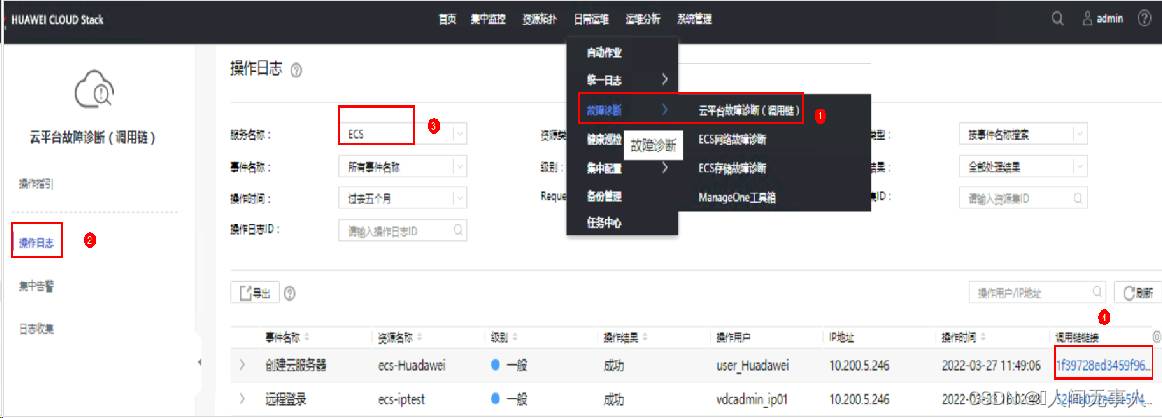
Task: Open 集中监控 in top navigation
Action: tap(488, 19)
